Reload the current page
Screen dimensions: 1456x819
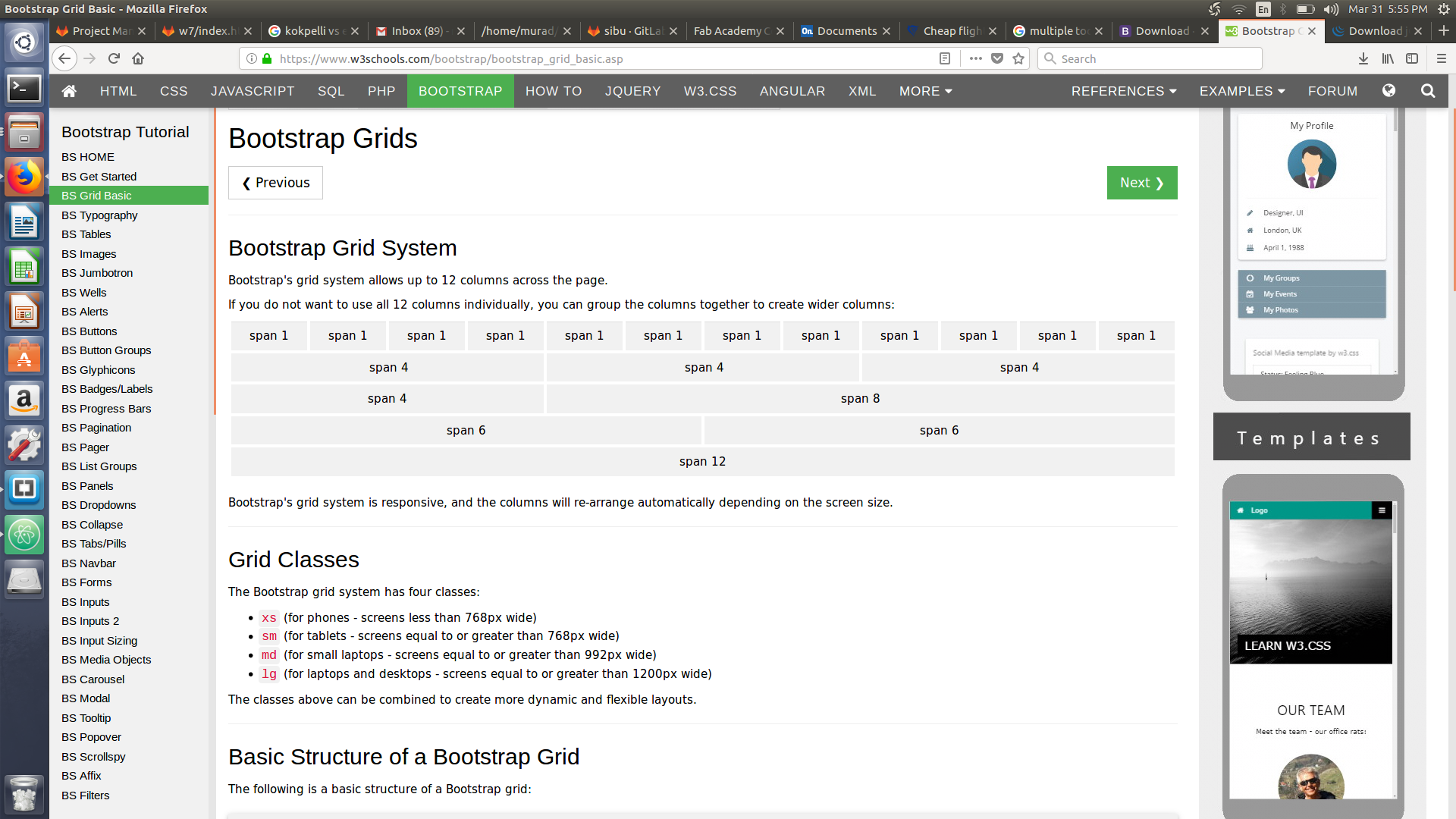[x=114, y=58]
